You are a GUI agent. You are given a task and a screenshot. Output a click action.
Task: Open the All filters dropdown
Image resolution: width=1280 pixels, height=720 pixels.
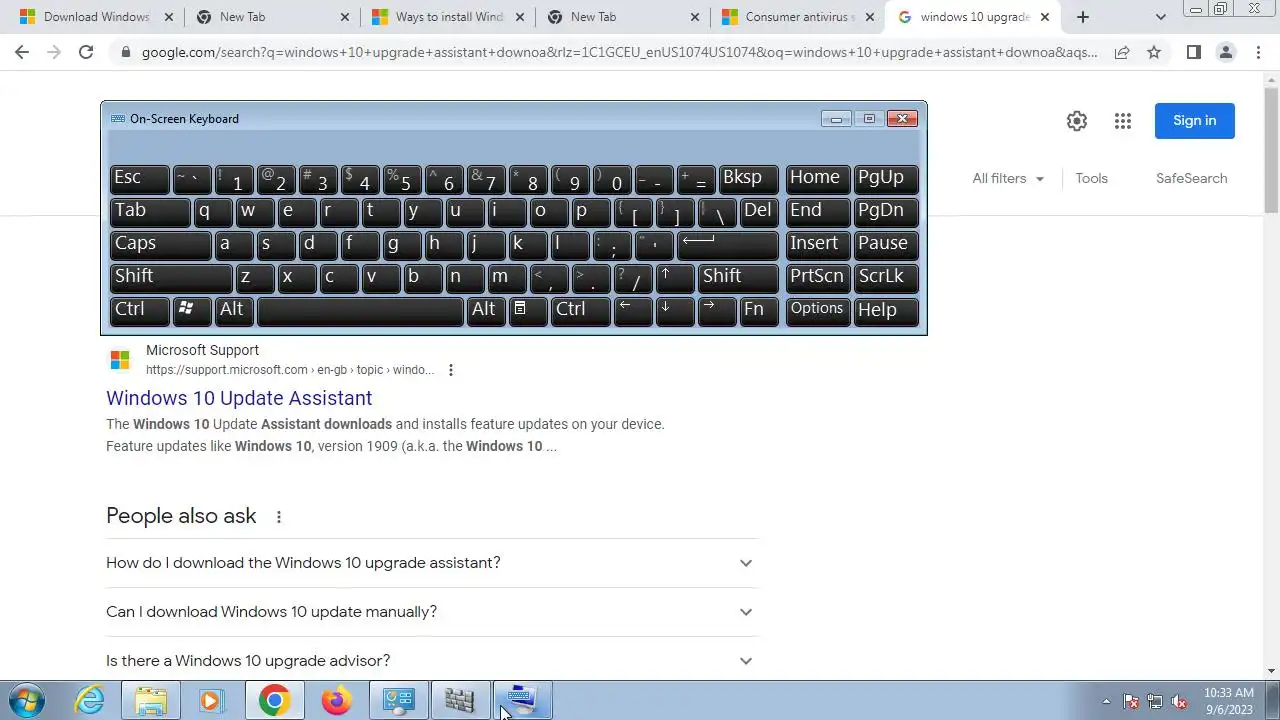(x=1008, y=178)
